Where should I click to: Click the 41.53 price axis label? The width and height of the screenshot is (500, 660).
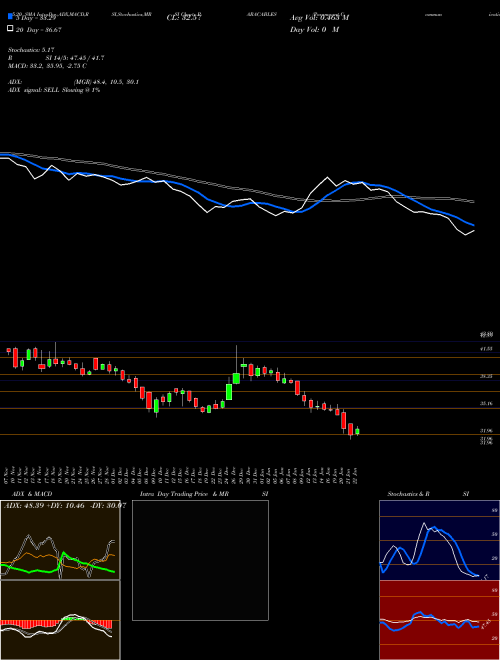(x=486, y=349)
